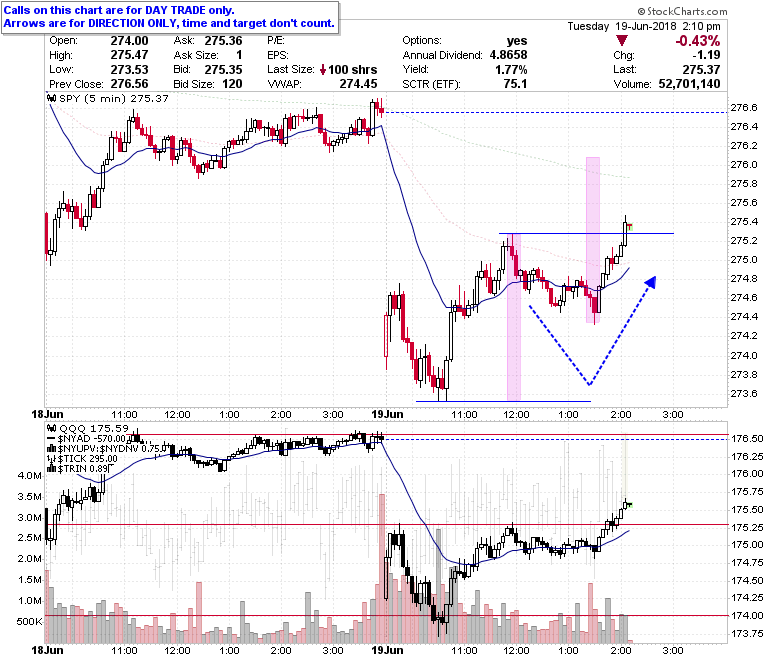Image resolution: width=780 pixels, height=659 pixels.
Task: Click the line icon before $NYAD label
Action: [51, 439]
